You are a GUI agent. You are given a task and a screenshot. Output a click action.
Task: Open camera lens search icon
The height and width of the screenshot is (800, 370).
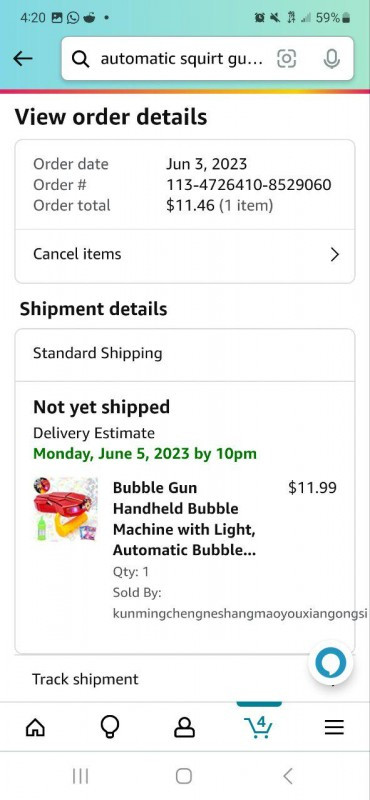[286, 59]
